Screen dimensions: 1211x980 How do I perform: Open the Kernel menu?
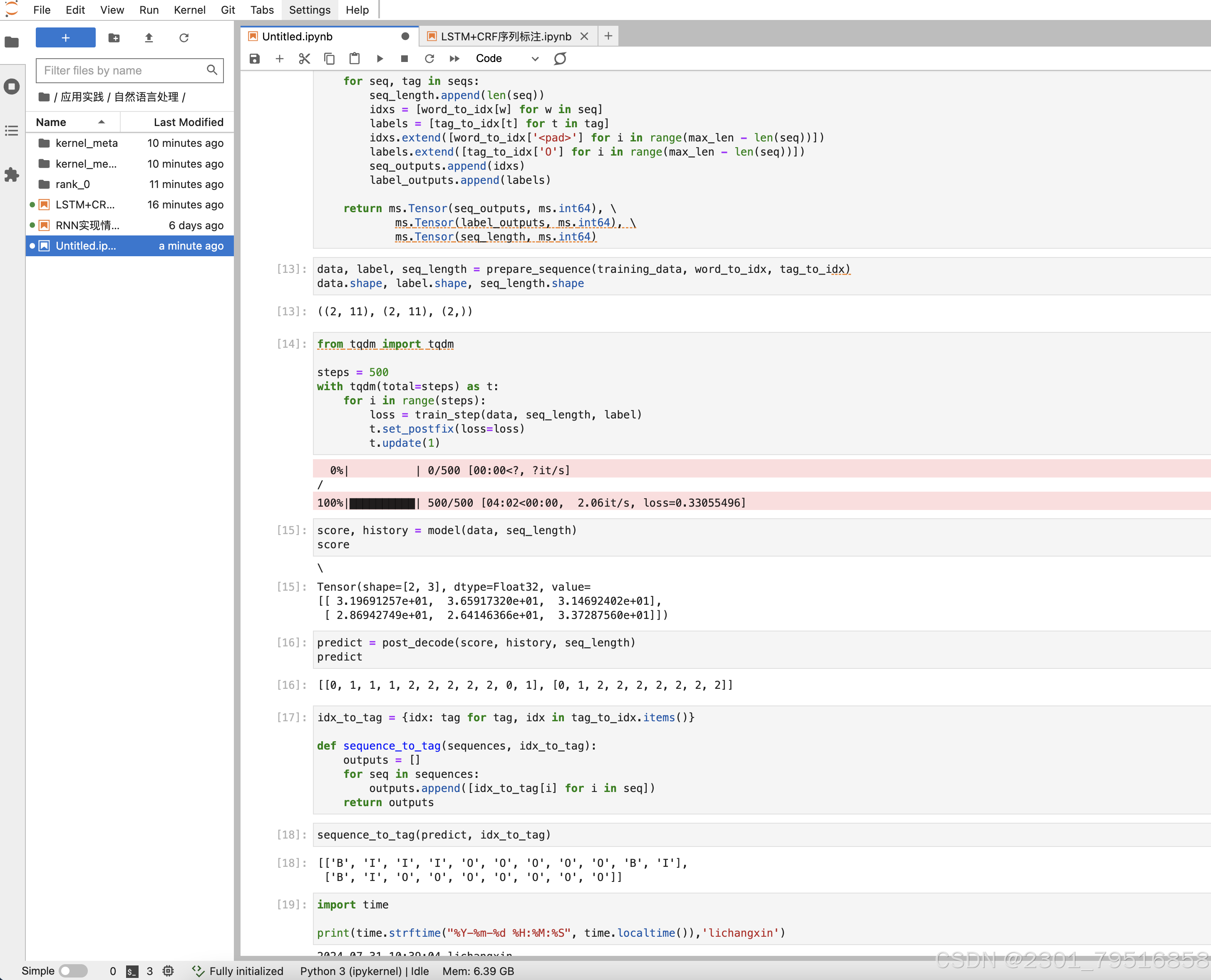(x=189, y=10)
